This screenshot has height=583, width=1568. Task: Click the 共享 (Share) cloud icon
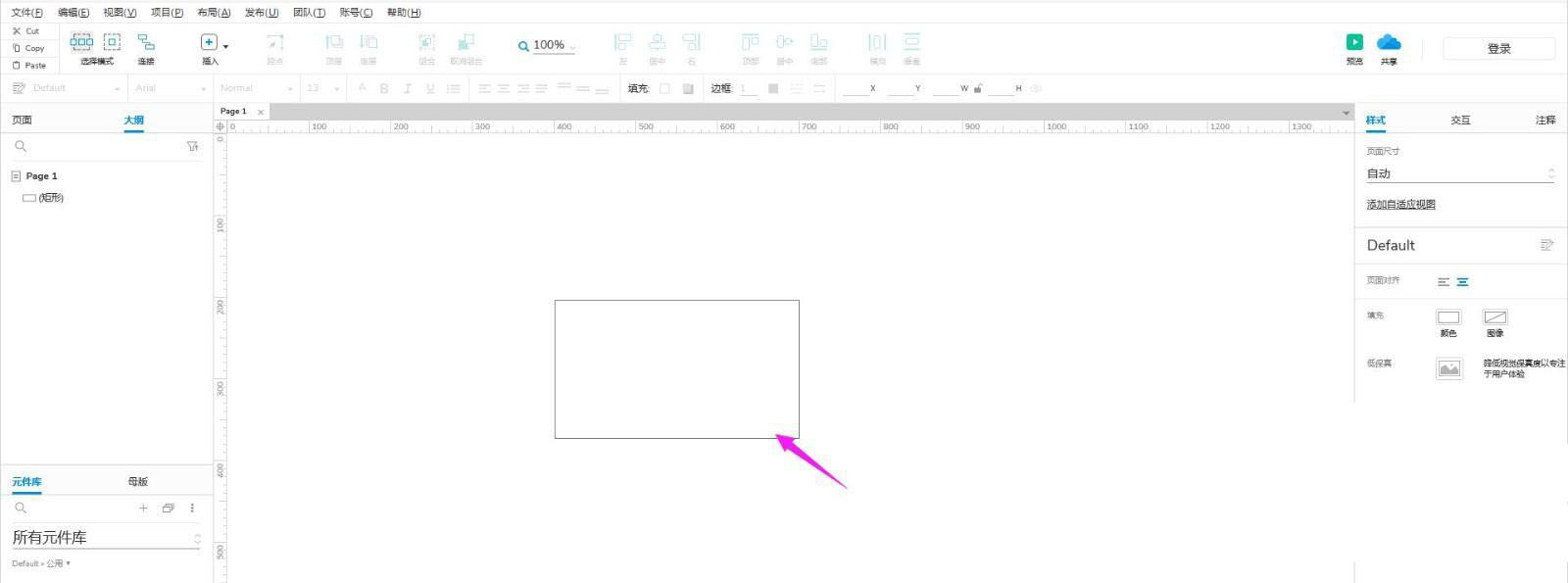click(1389, 42)
